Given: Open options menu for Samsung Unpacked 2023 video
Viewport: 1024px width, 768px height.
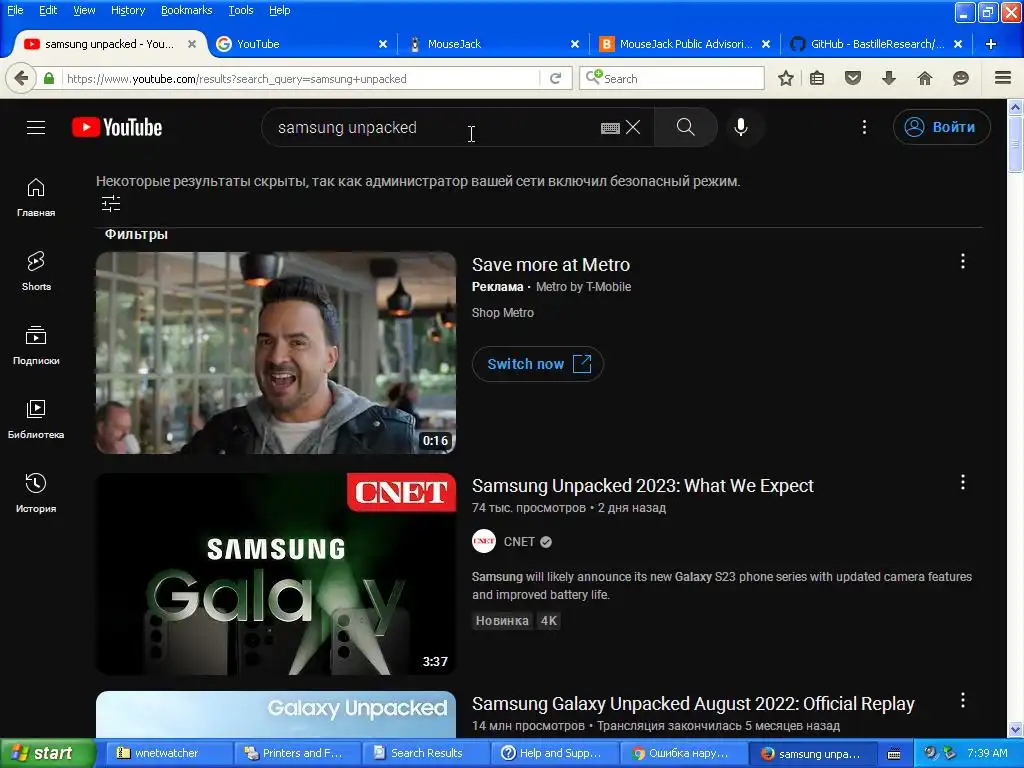Looking at the screenshot, I should (963, 483).
